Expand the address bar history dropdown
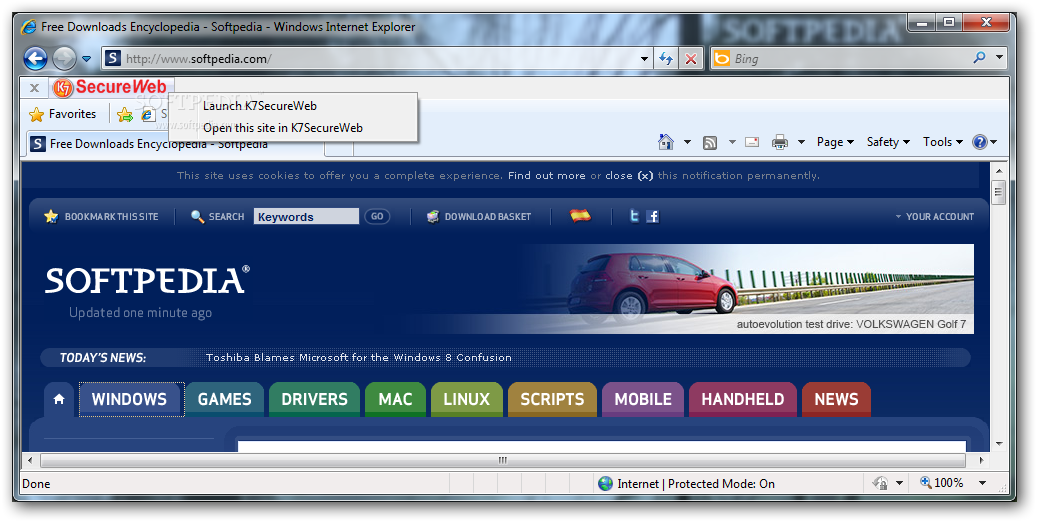Viewport: 1037px width, 522px height. [x=644, y=59]
